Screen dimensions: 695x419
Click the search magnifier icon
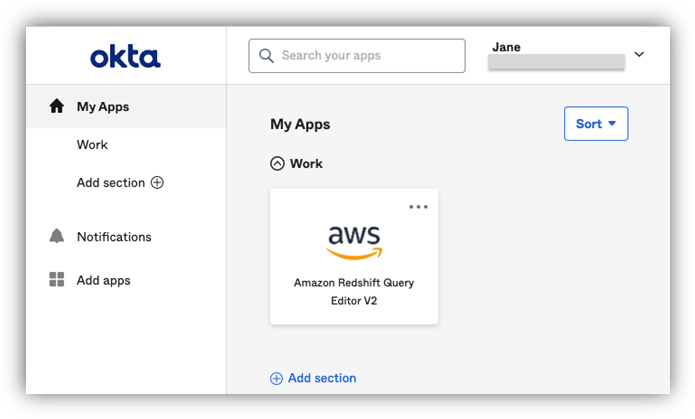[x=266, y=56]
